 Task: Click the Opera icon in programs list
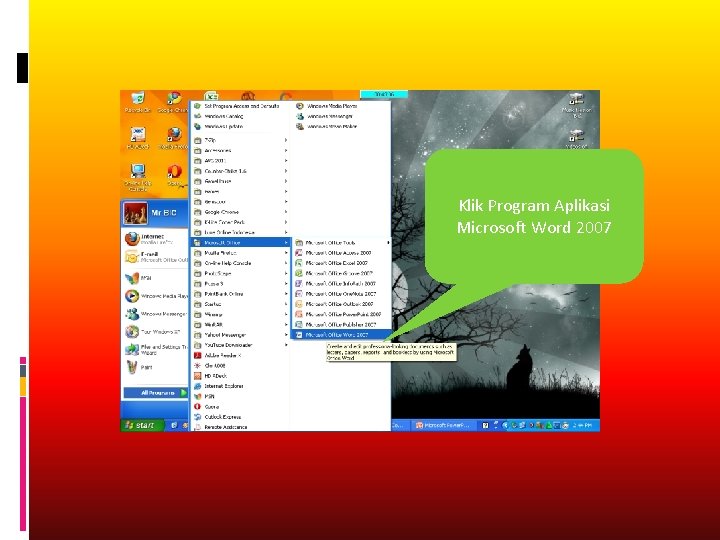[197, 406]
